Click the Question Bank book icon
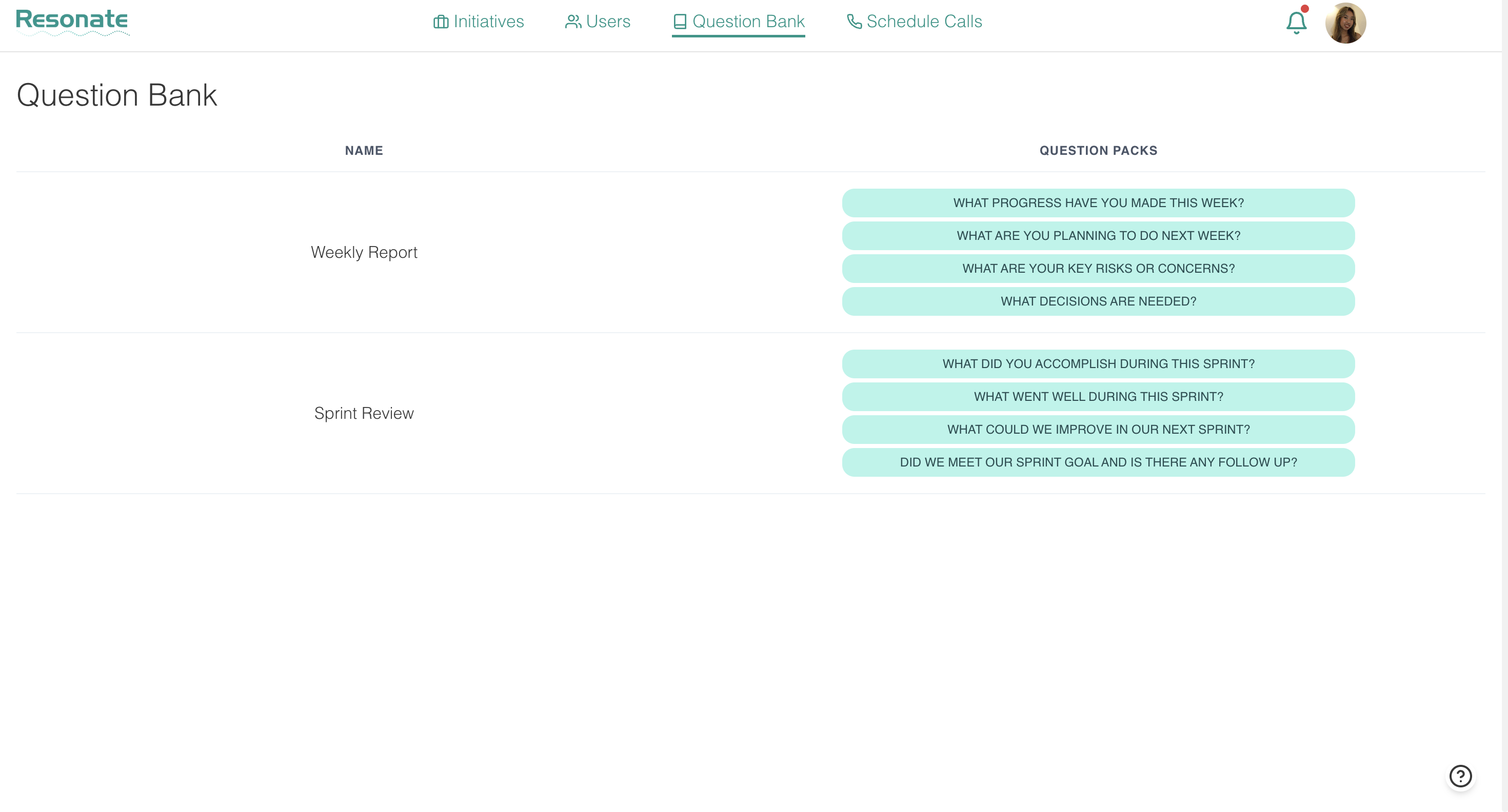 coord(680,22)
